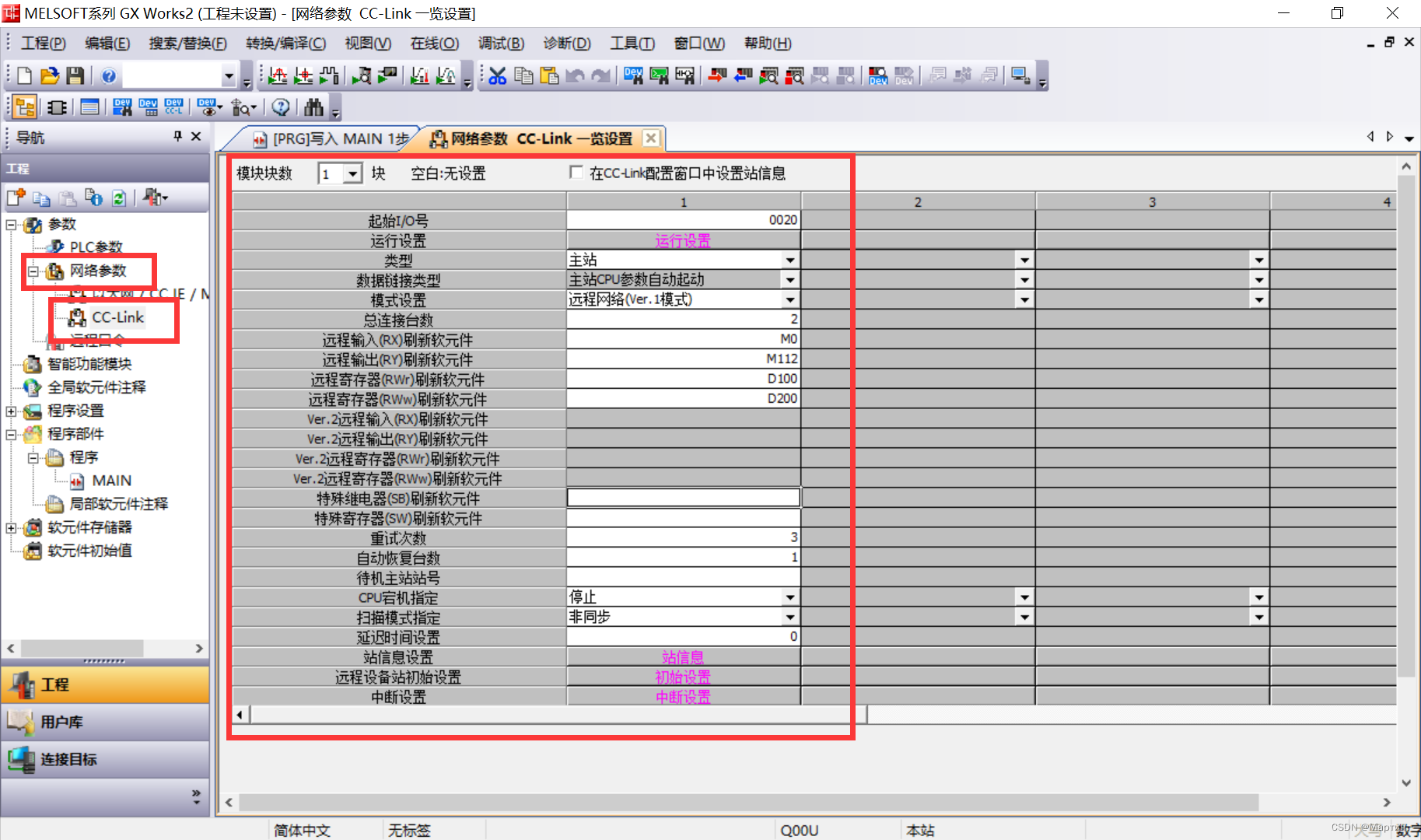Click the Copy icon in toolbar
This screenshot has width=1421, height=840.
(x=523, y=75)
